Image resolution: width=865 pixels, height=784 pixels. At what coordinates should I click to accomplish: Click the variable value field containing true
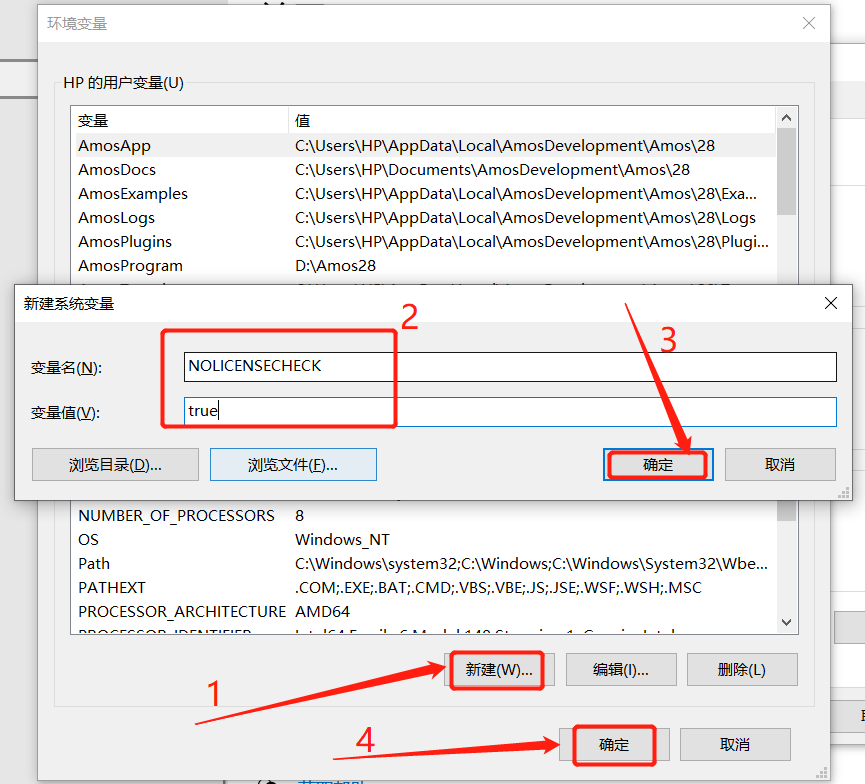(x=510, y=412)
